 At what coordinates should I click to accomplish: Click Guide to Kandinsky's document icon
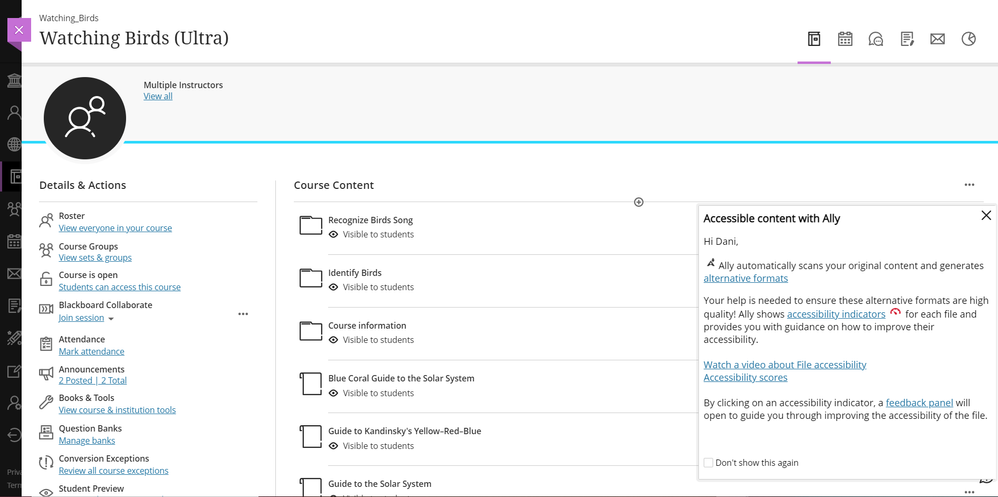coord(311,437)
